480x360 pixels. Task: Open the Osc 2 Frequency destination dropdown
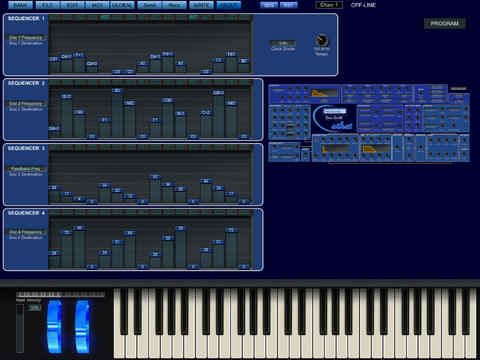26,103
